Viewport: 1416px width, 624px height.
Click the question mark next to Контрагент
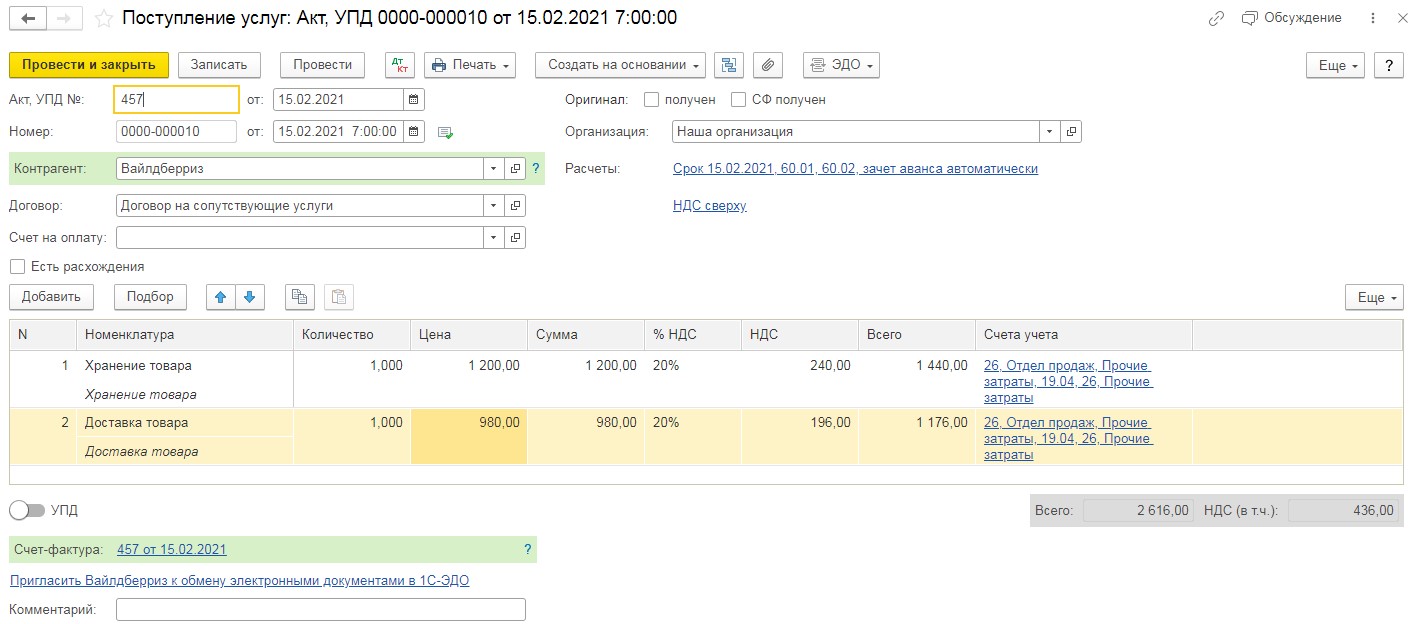click(536, 169)
